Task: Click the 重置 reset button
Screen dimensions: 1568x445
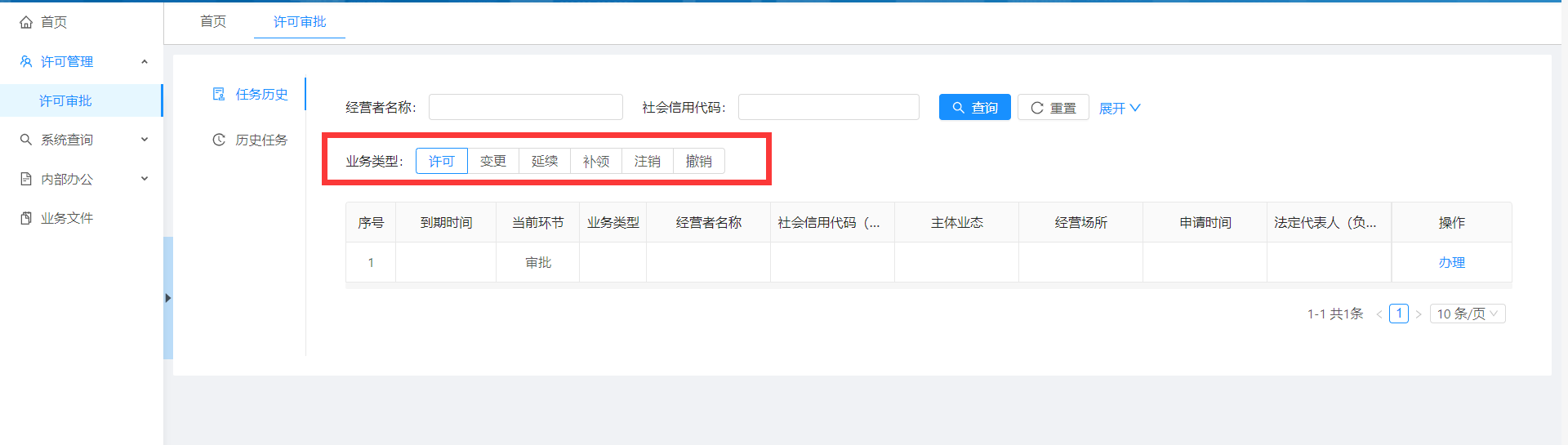Action: click(x=1053, y=107)
